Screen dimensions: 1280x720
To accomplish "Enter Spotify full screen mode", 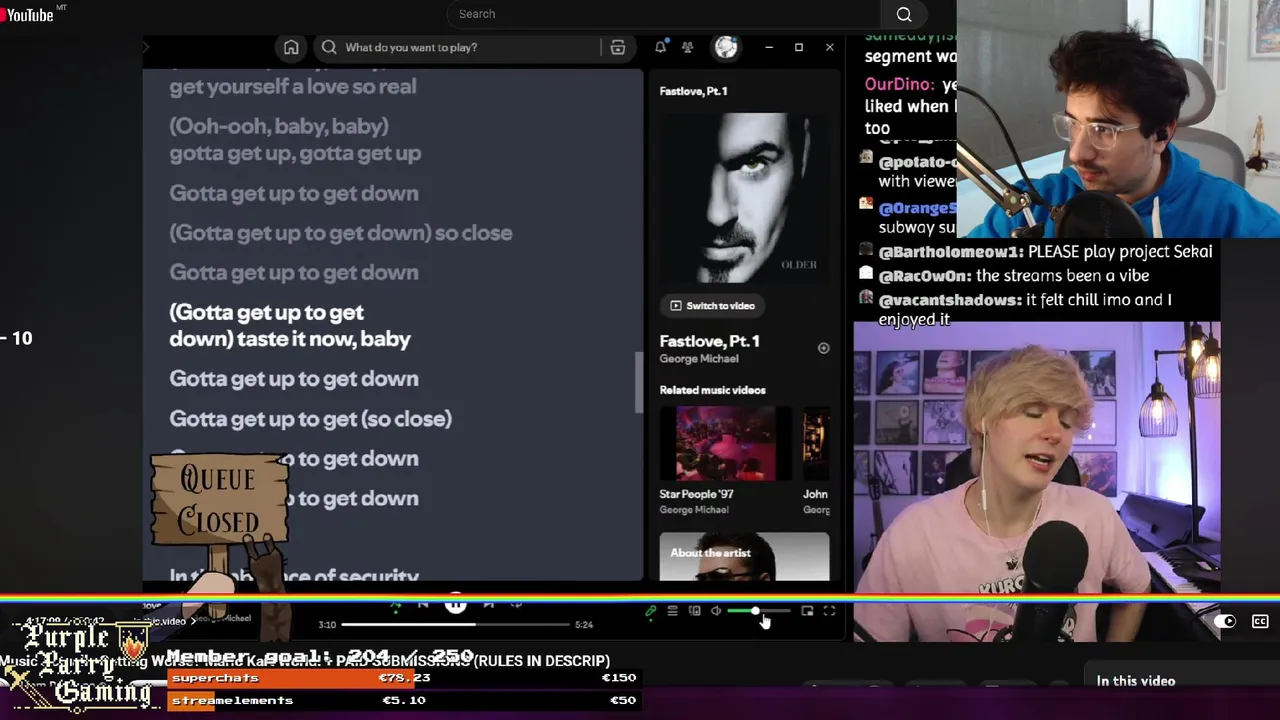I will pos(829,611).
